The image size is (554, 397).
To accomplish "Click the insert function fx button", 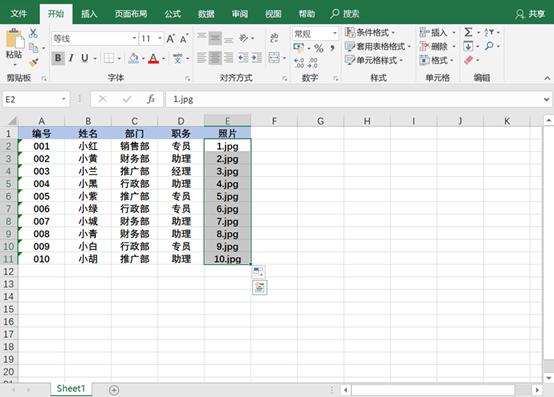I will (x=151, y=99).
